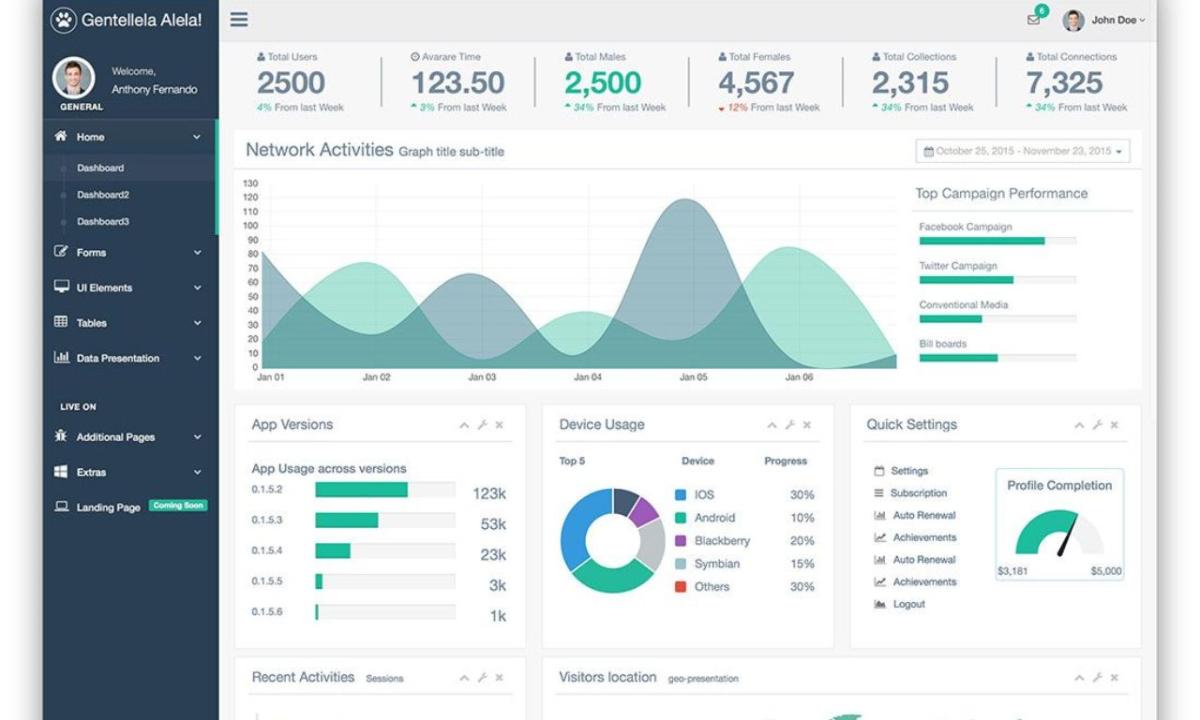The image size is (1200, 720).
Task: Collapse the App Versions panel
Action: (464, 425)
